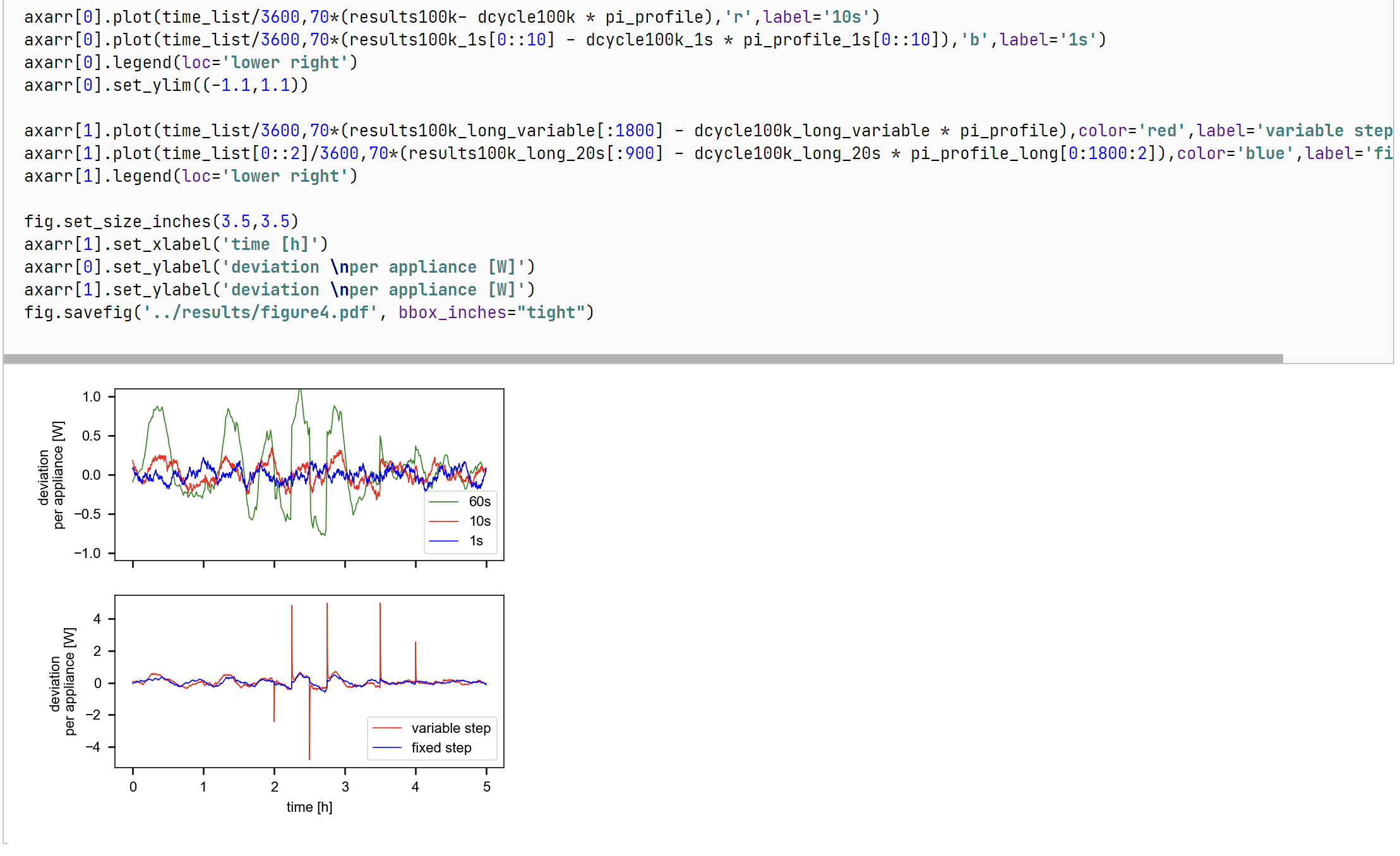Click the axarr[1].set_xlabel code line
The width and height of the screenshot is (1400, 856).
[176, 244]
